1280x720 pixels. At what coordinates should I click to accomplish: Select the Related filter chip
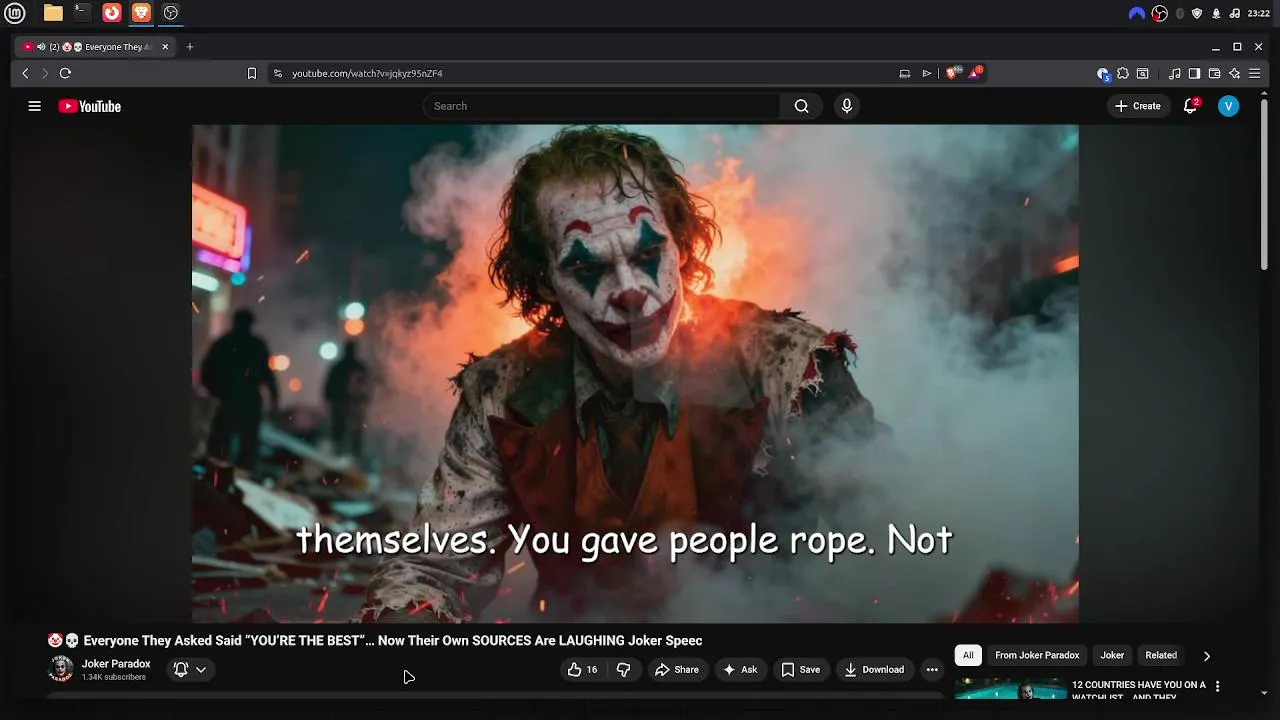click(x=1161, y=655)
